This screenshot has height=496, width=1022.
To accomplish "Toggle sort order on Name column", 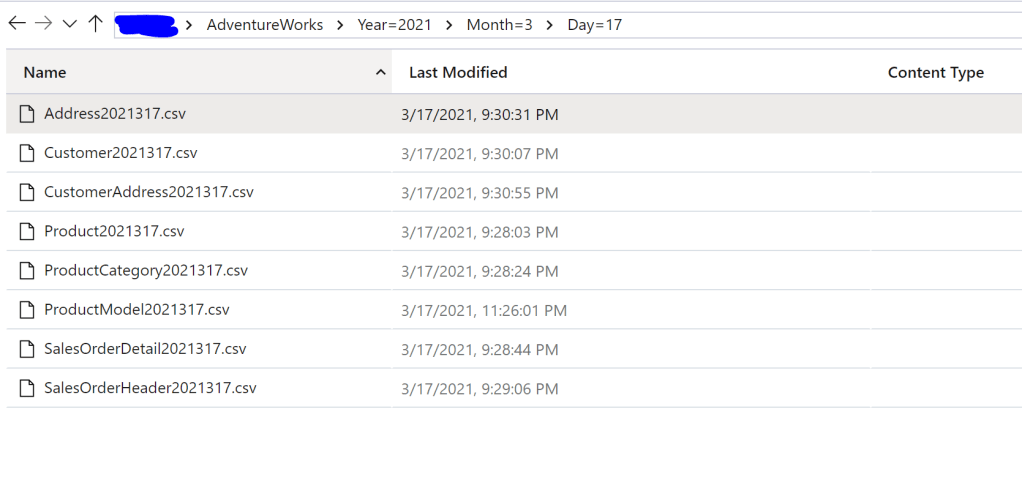I will [380, 73].
